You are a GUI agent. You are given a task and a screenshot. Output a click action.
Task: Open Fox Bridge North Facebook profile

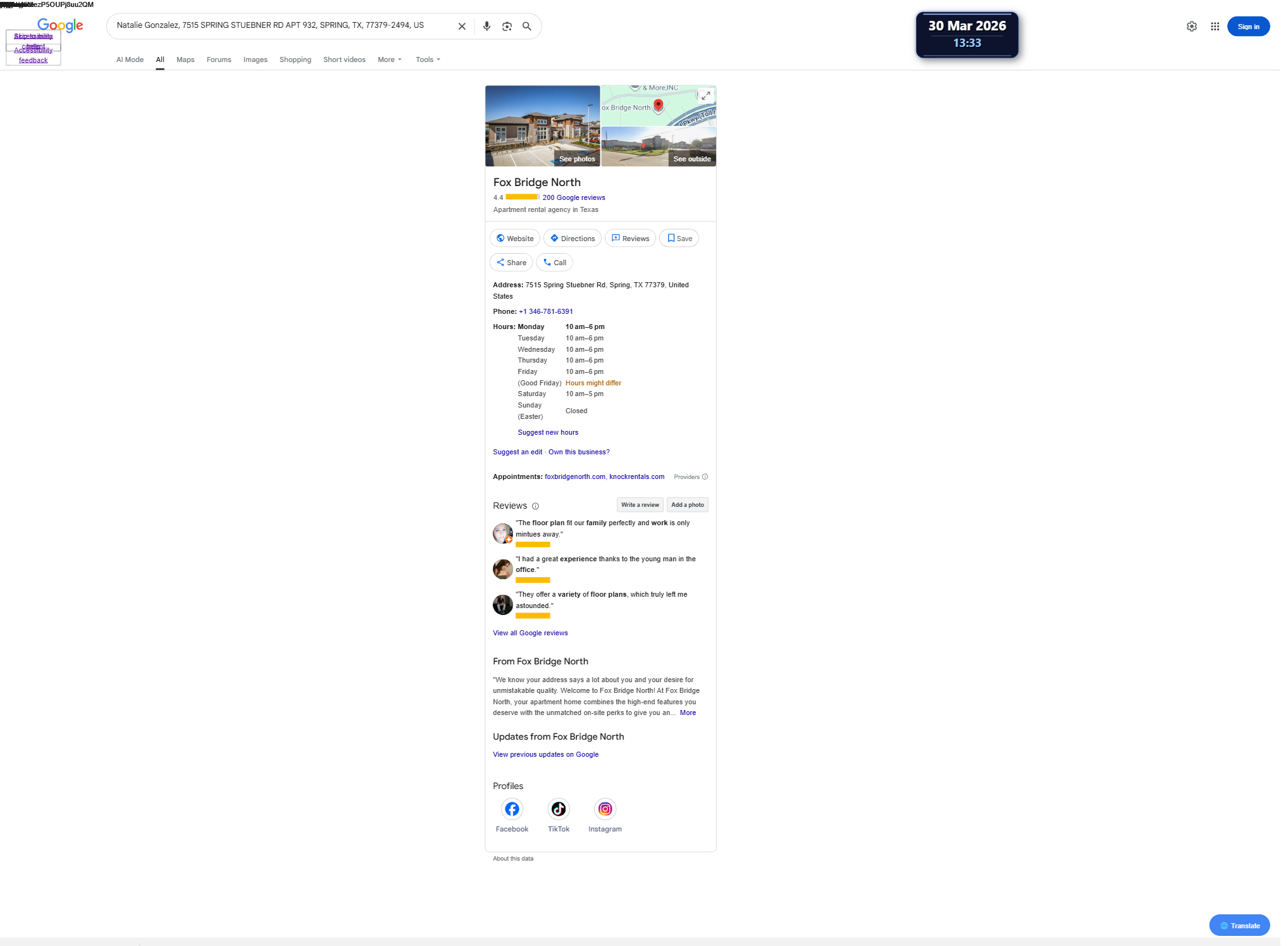click(x=512, y=809)
